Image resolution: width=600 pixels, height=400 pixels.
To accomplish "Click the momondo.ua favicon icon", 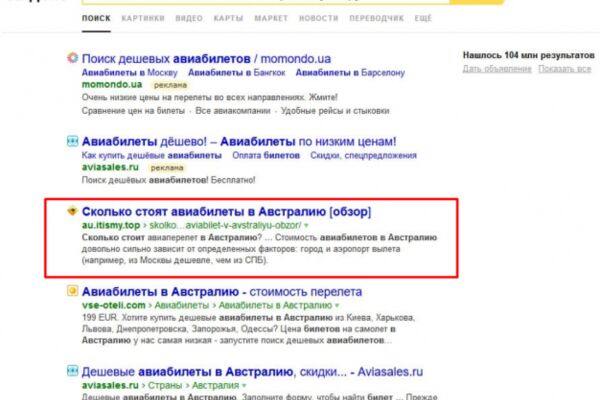I will coord(72,58).
